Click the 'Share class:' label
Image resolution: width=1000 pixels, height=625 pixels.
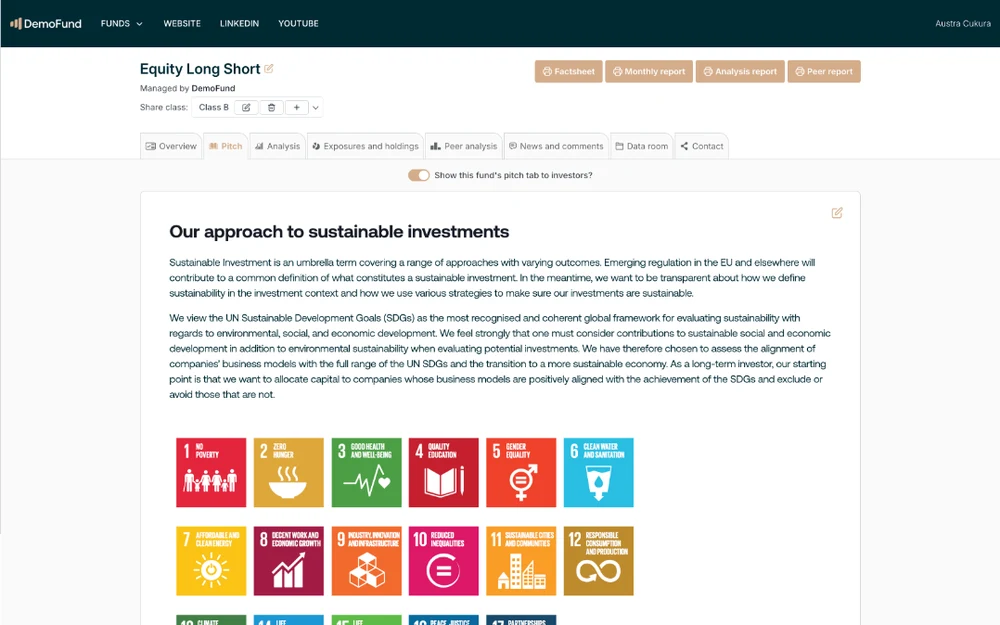pos(164,107)
